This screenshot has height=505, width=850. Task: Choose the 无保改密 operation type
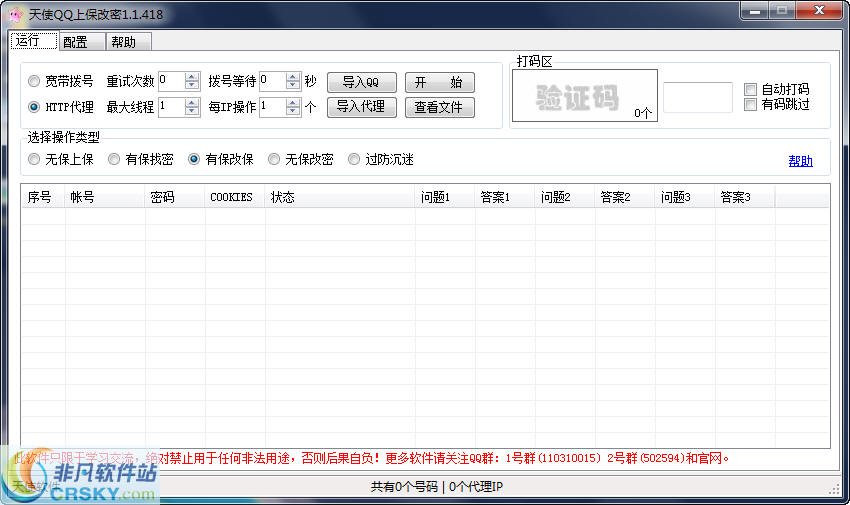point(301,159)
